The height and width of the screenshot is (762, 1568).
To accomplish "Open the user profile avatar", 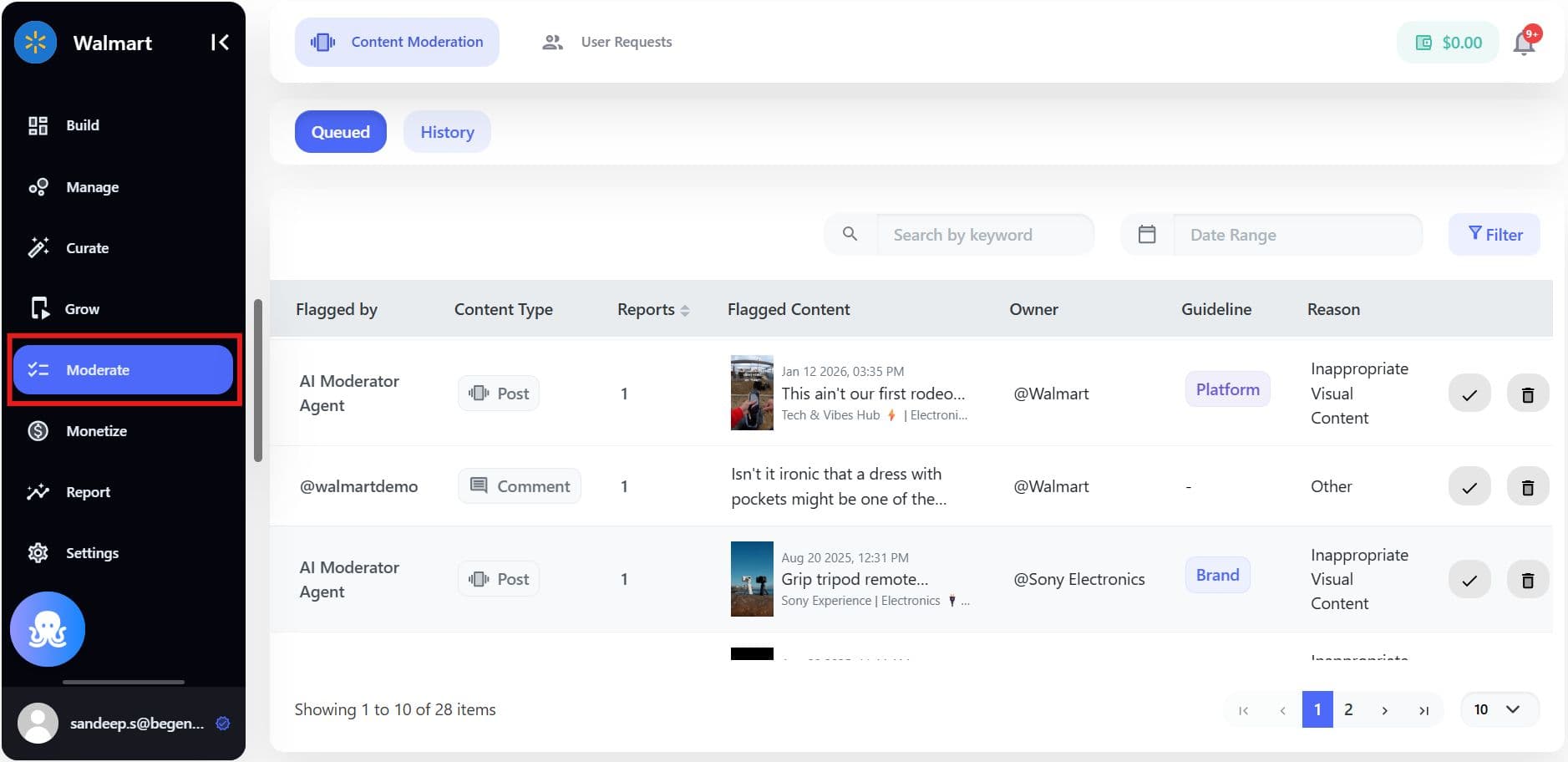I will pos(38,724).
